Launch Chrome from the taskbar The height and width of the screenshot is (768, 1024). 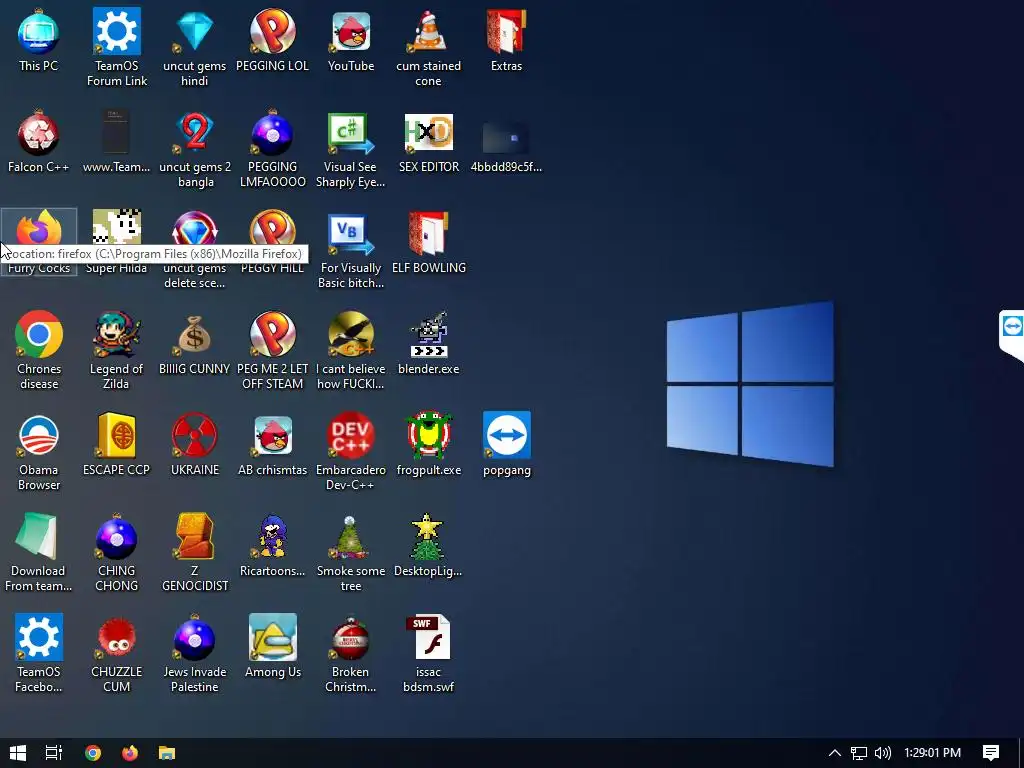[x=93, y=753]
